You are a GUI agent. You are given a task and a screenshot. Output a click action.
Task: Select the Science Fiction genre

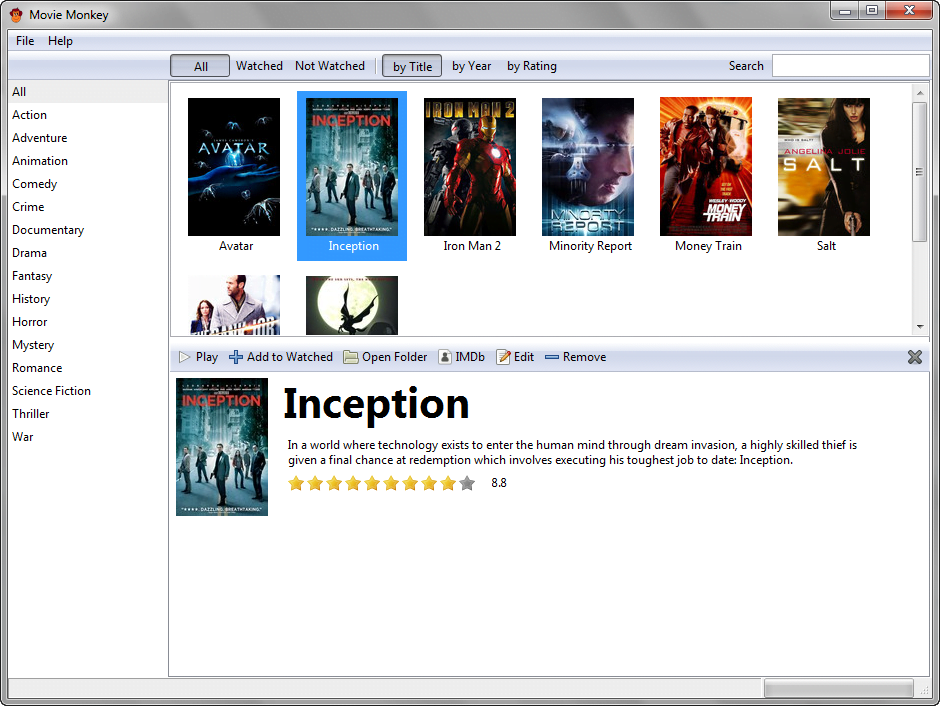[x=88, y=391]
